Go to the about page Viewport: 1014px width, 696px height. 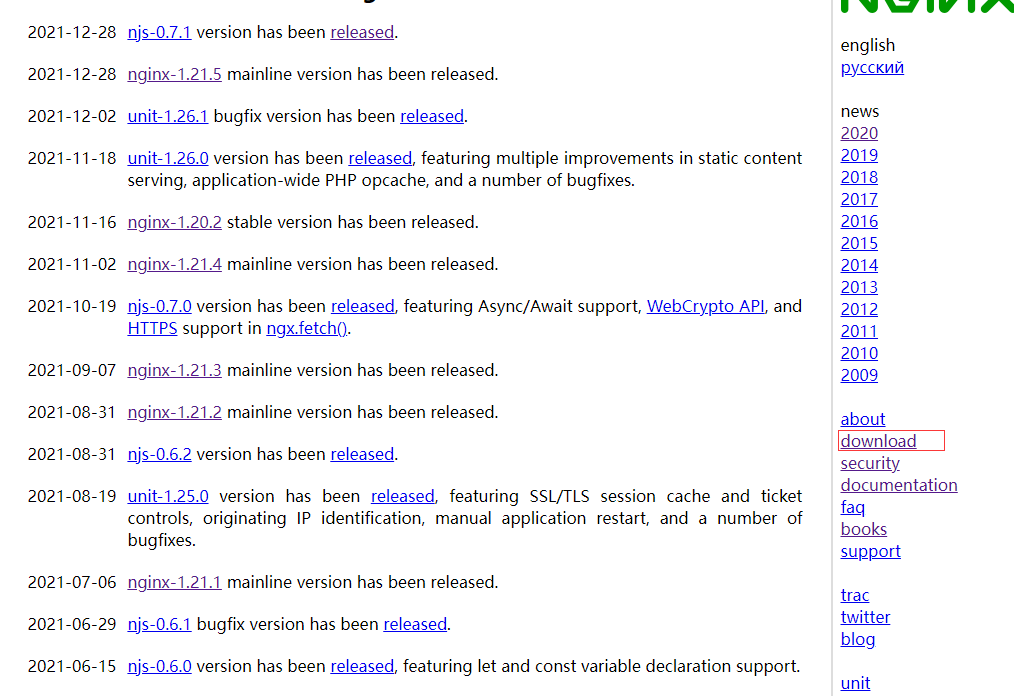coord(863,420)
